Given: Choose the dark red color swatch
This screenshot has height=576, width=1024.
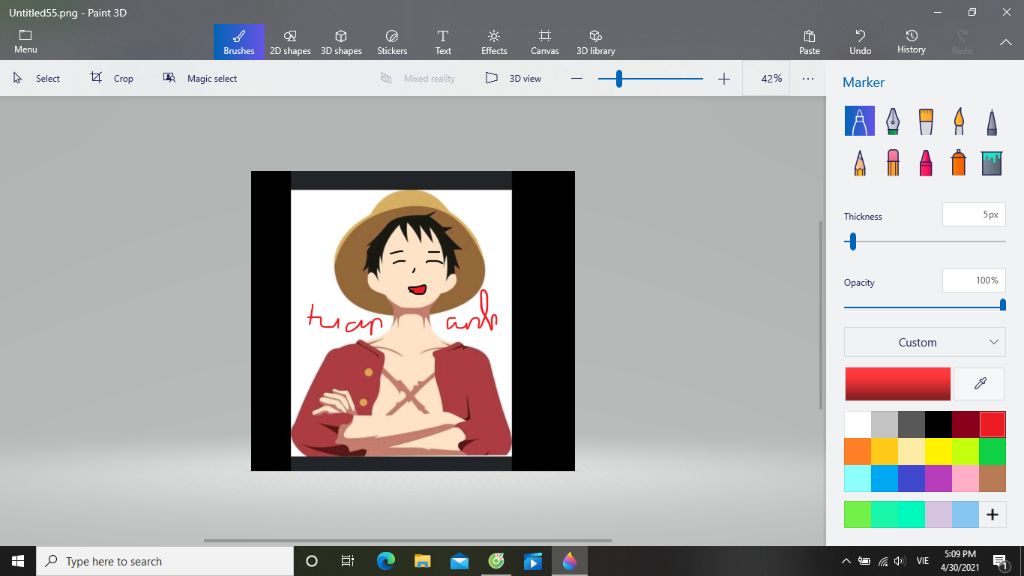Looking at the screenshot, I should [x=965, y=424].
